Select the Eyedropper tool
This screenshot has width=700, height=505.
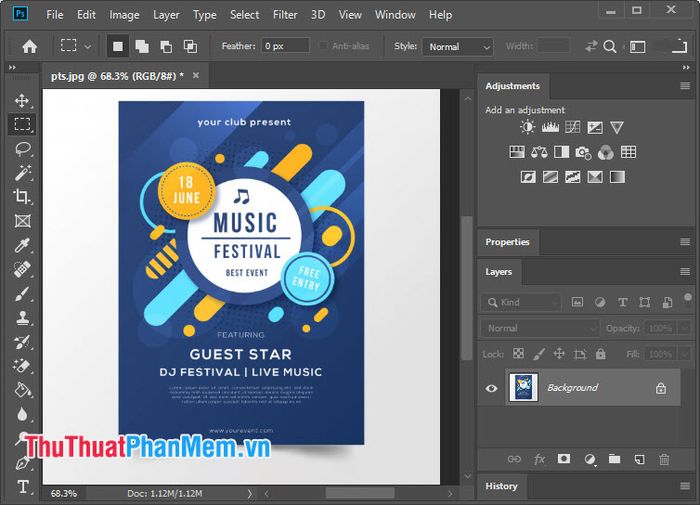(22, 246)
